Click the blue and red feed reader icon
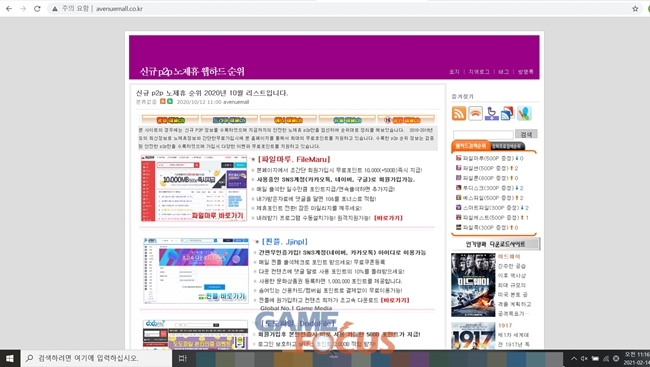The height and width of the screenshot is (367, 650). (508, 113)
